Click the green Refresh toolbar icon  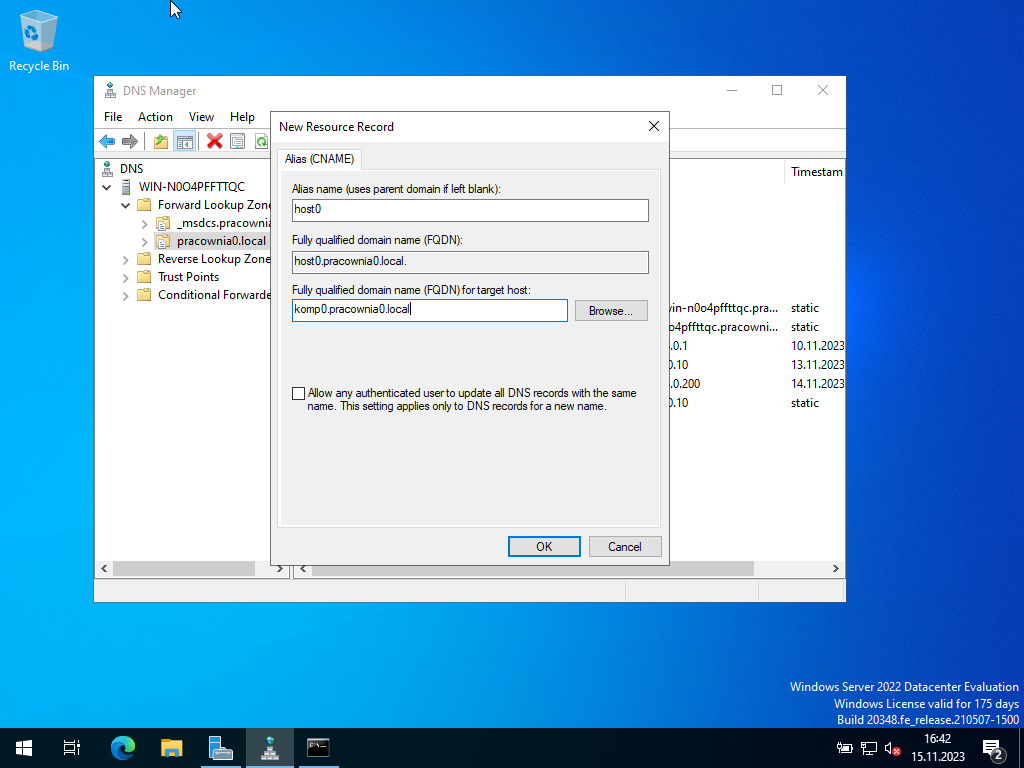point(262,141)
